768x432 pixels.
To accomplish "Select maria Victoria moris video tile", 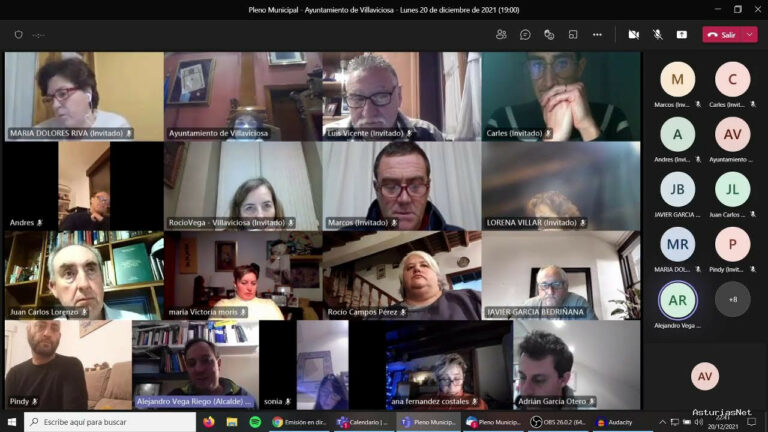I will pyautogui.click(x=243, y=275).
